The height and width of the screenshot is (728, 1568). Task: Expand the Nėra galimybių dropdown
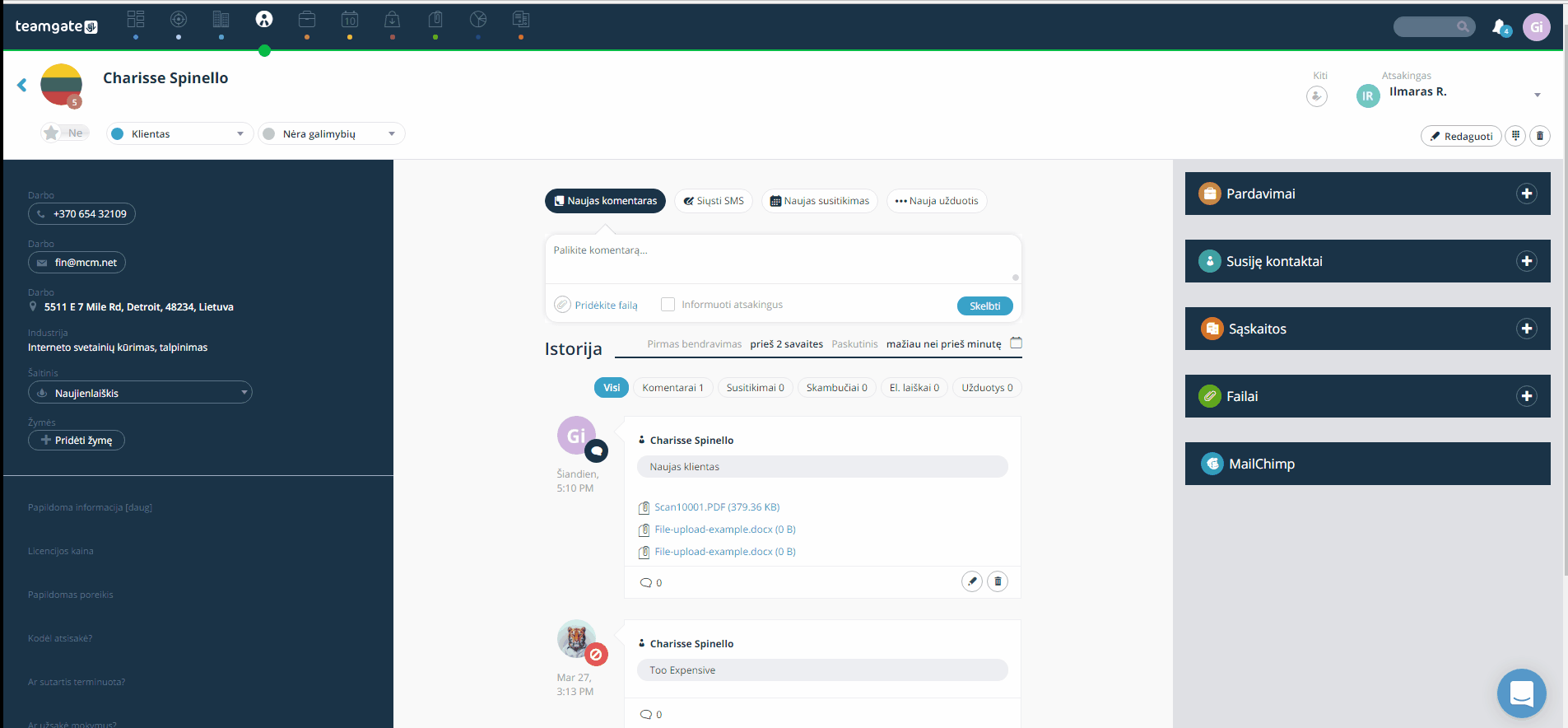(x=332, y=133)
